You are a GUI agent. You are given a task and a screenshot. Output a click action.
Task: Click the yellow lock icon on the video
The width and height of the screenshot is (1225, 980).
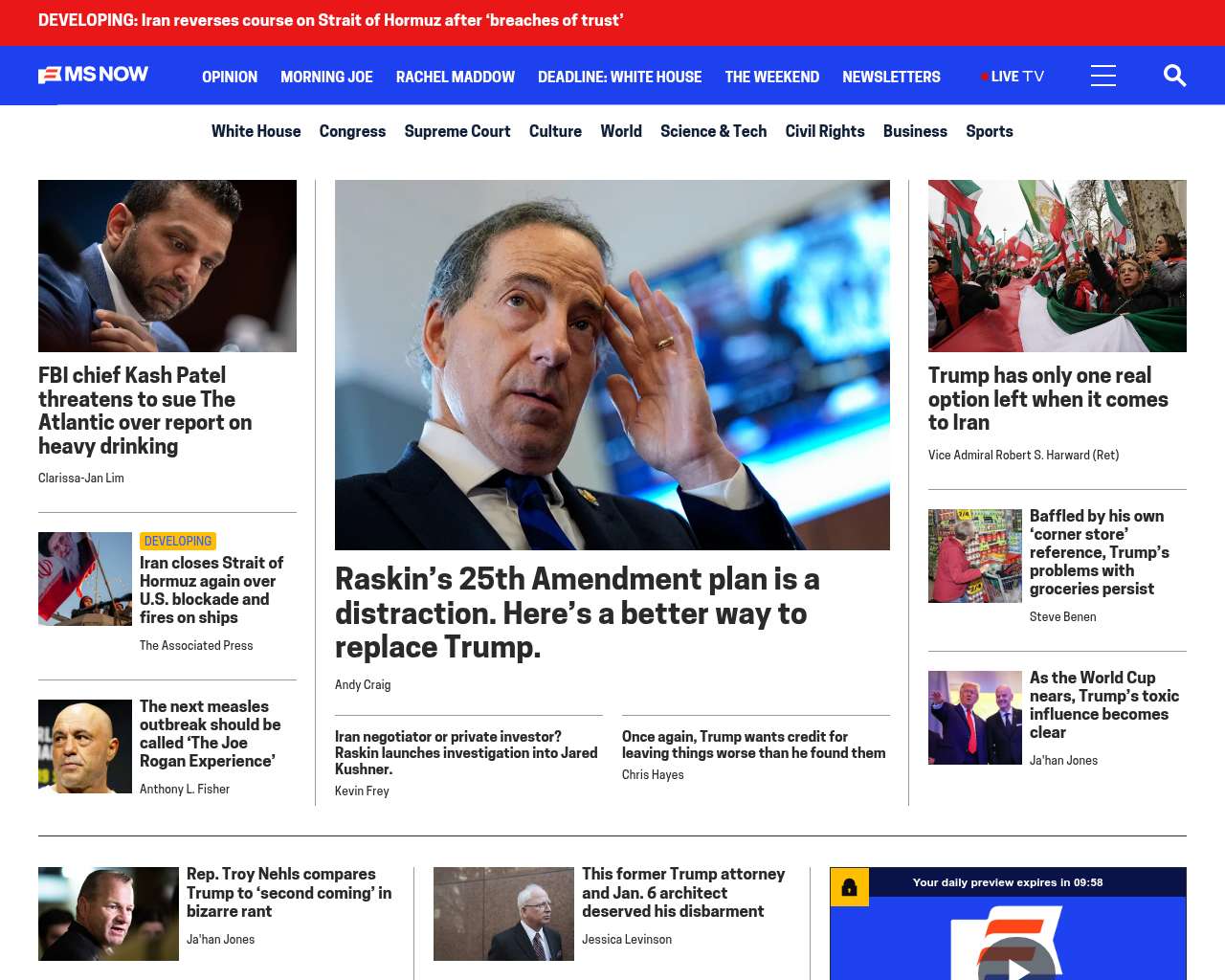pos(849,887)
